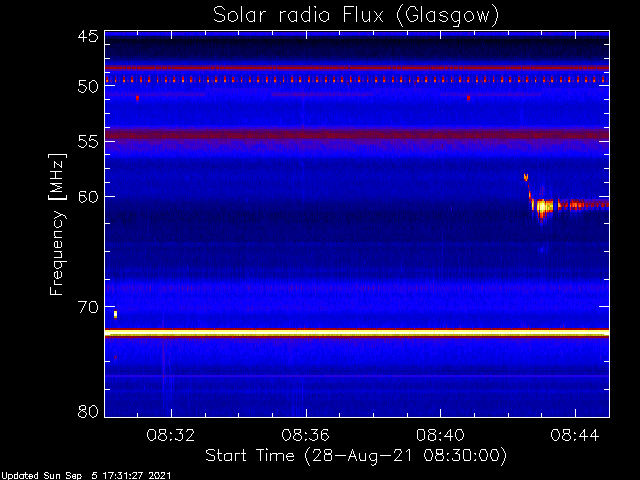The width and height of the screenshot is (640, 480).
Task: Click the bright radio burst near 61 MHz
Action: [x=543, y=207]
